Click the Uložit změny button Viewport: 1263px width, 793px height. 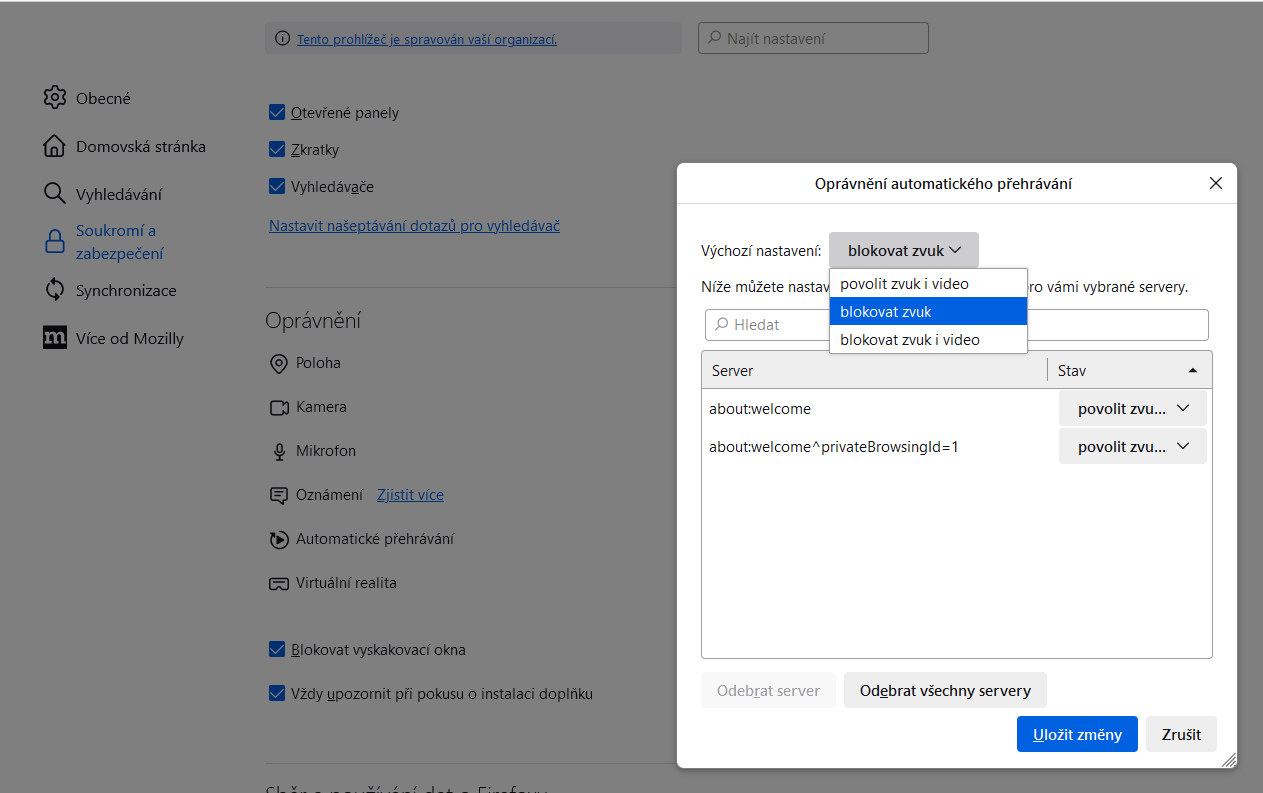coord(1076,734)
